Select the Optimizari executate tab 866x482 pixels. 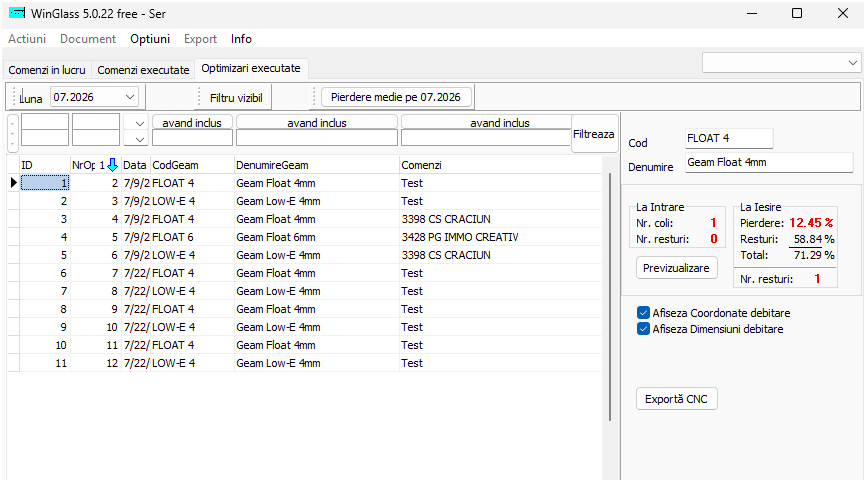tap(251, 68)
